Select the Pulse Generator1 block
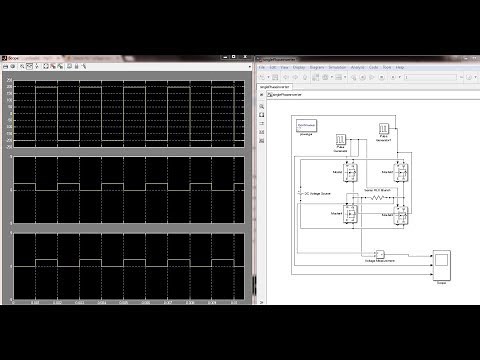Viewport: 480px width, 360px height. 384,128
